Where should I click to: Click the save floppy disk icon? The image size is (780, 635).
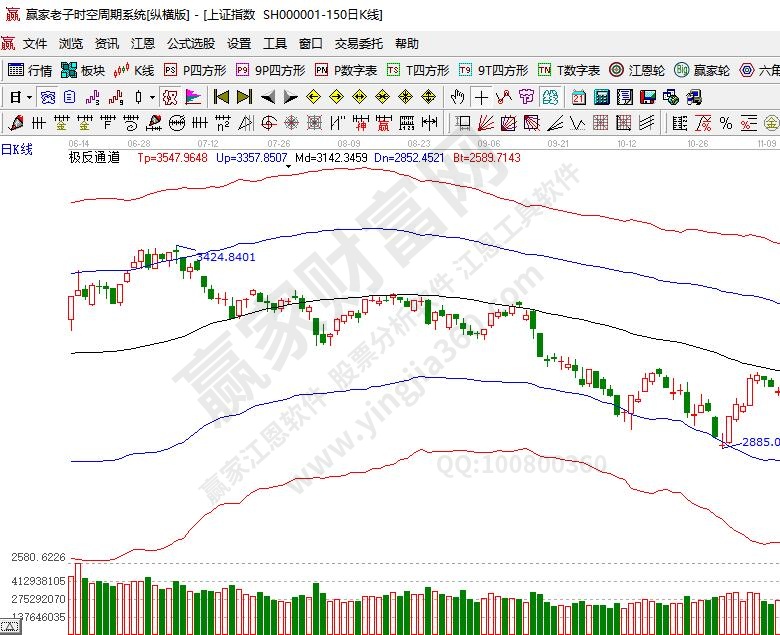(x=648, y=97)
